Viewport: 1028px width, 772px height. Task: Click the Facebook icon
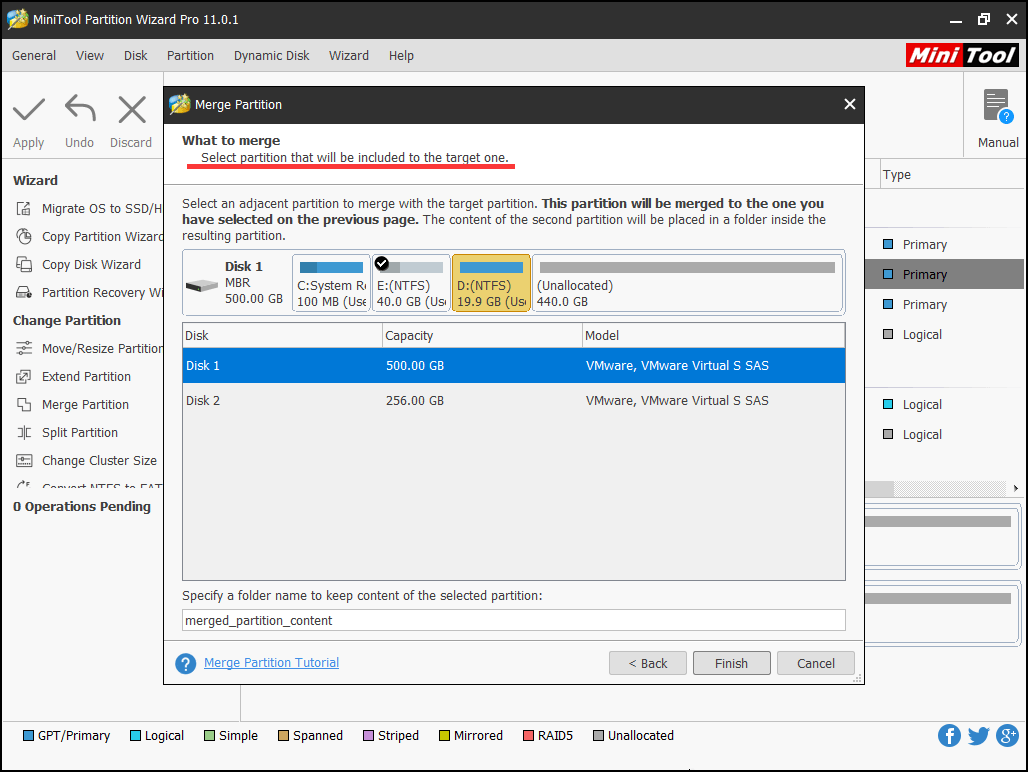point(949,735)
